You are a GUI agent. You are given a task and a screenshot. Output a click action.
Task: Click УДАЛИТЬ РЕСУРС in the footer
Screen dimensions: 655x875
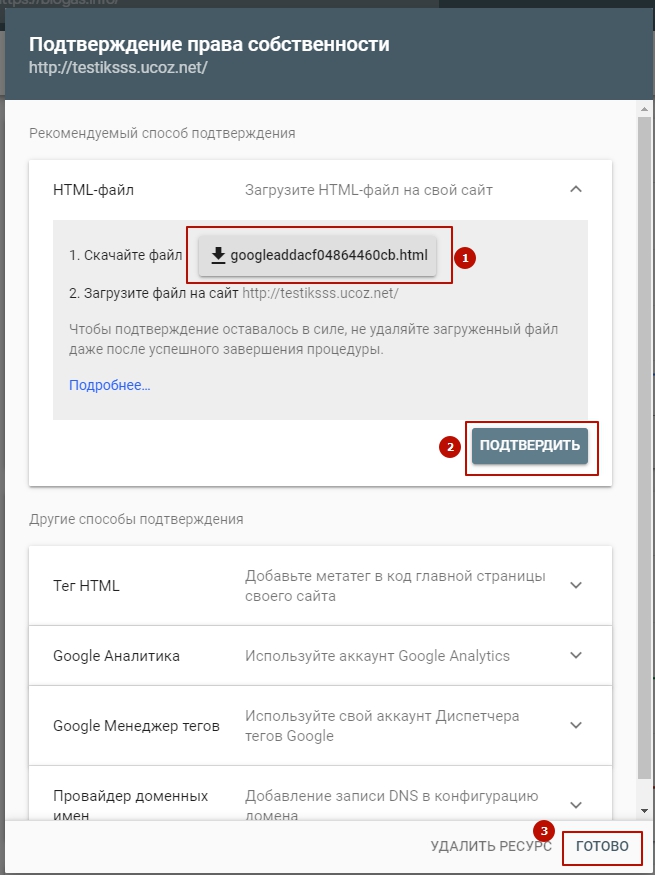point(491,846)
